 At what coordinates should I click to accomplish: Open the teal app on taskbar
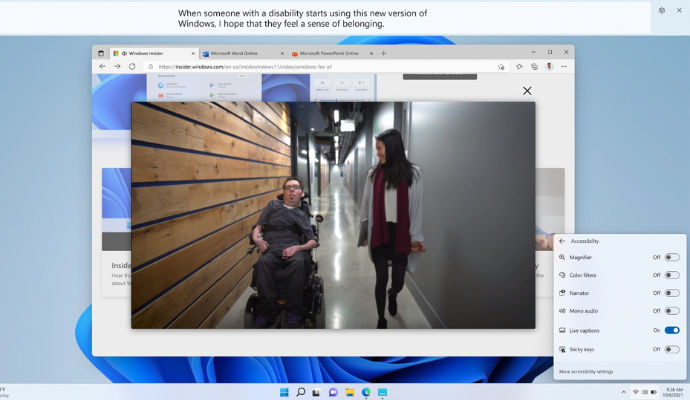coord(382,392)
